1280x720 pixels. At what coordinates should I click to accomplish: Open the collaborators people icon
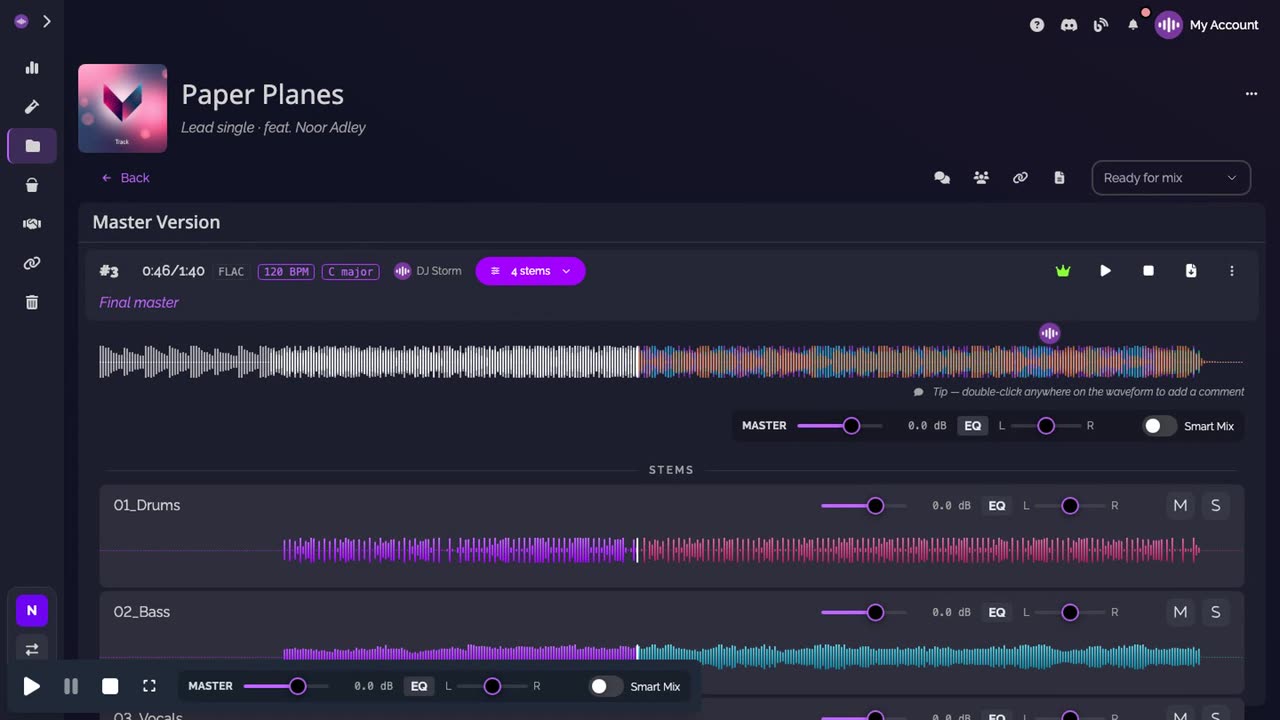pos(981,178)
